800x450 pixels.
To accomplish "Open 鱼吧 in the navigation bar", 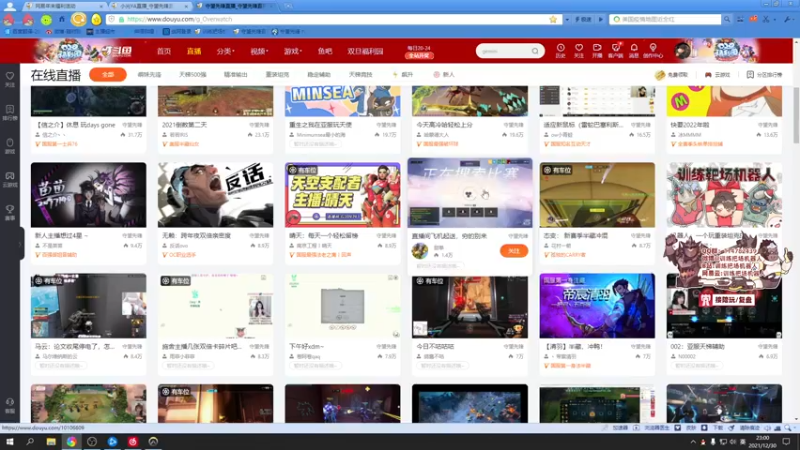I will click(325, 51).
